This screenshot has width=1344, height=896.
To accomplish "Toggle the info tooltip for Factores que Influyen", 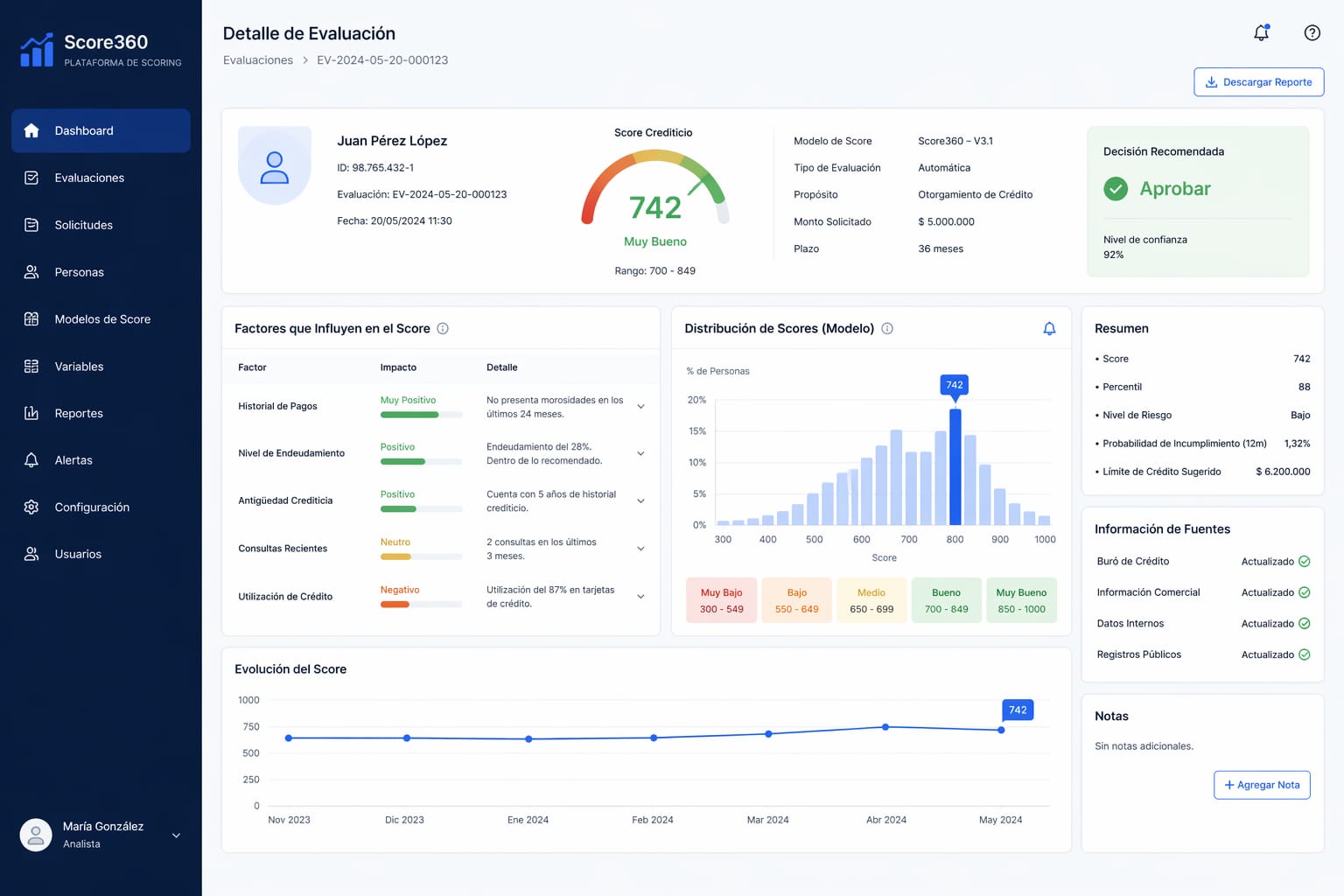I will 442,328.
